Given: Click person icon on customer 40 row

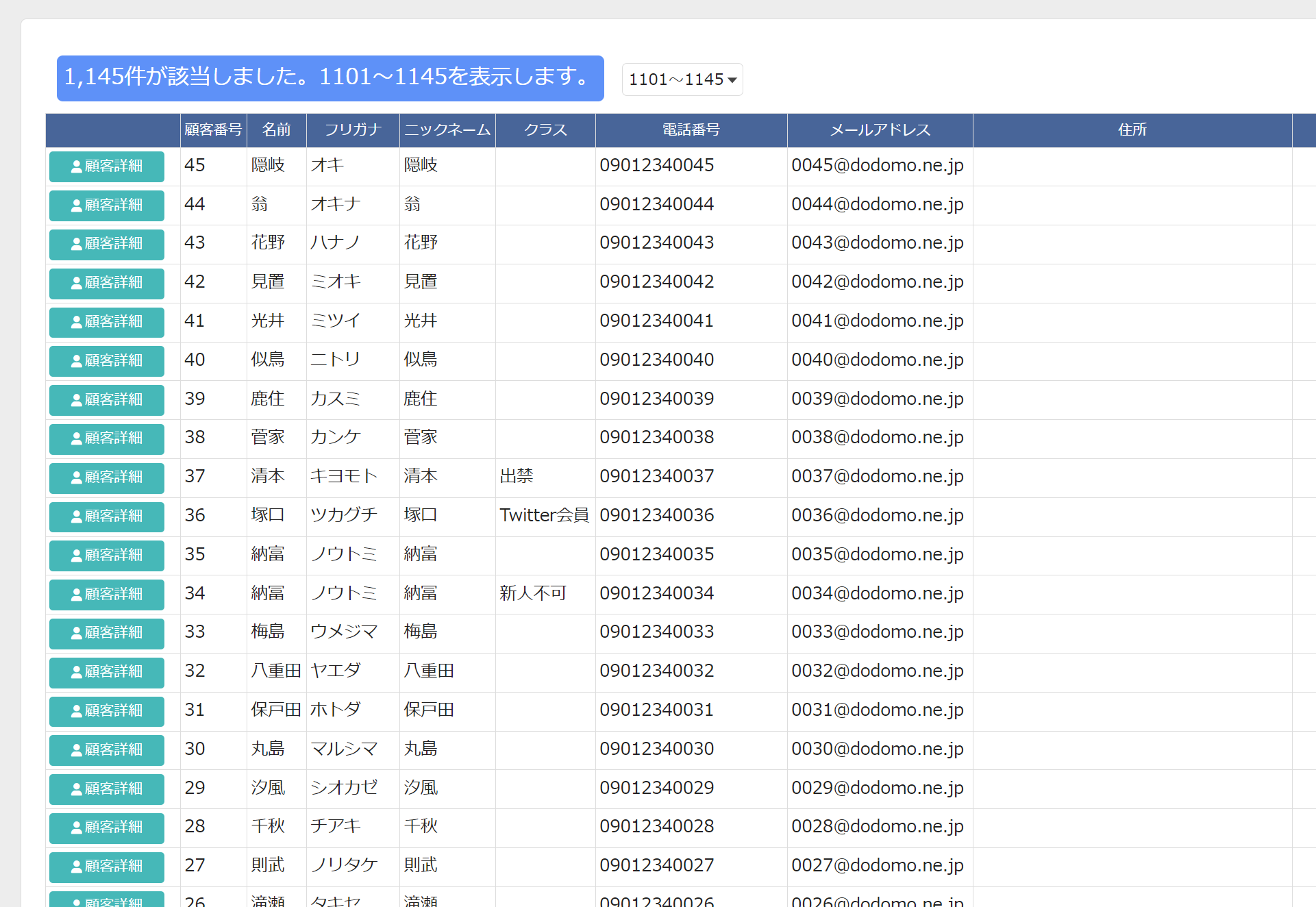Looking at the screenshot, I should [77, 362].
